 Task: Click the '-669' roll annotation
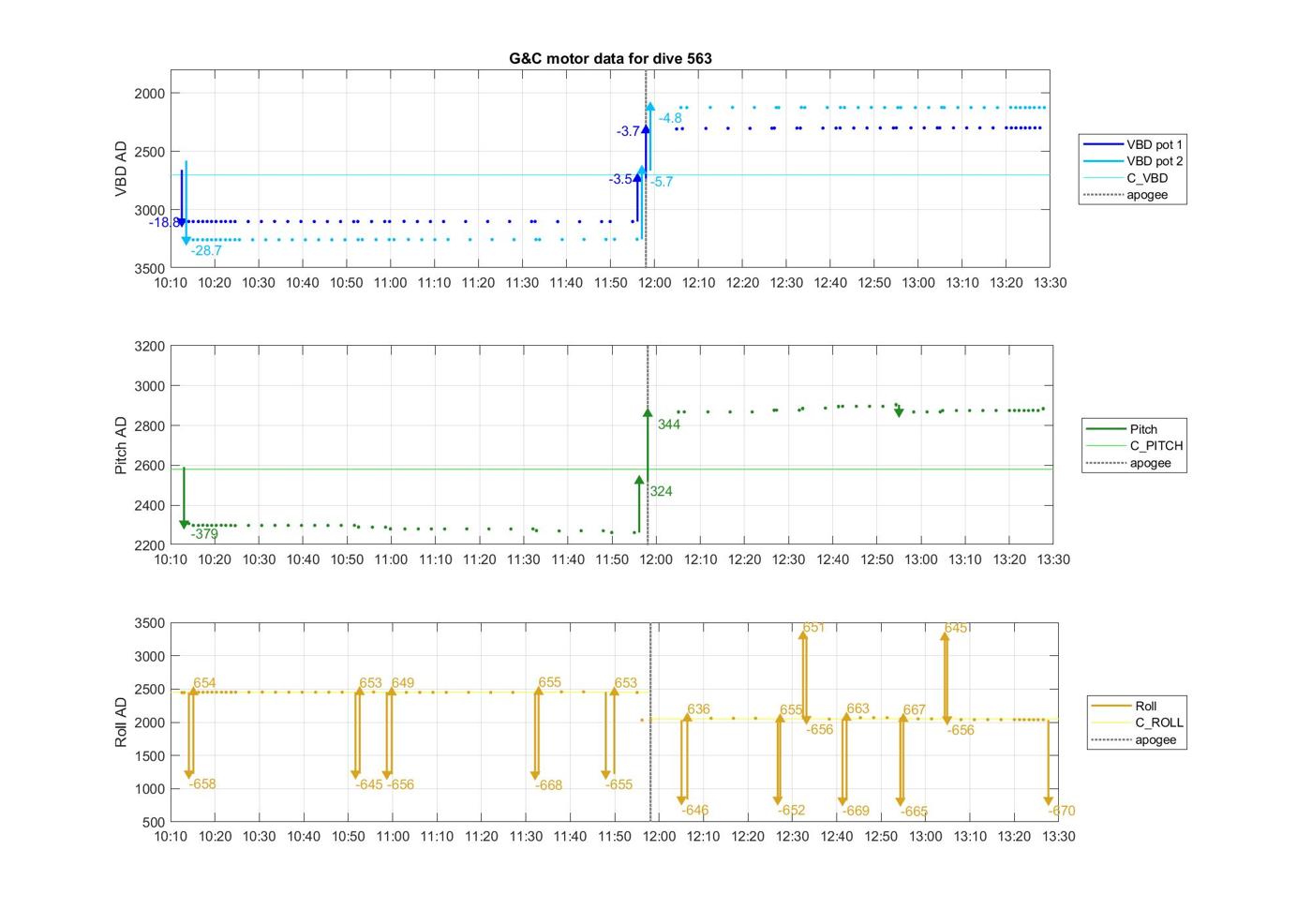[856, 812]
